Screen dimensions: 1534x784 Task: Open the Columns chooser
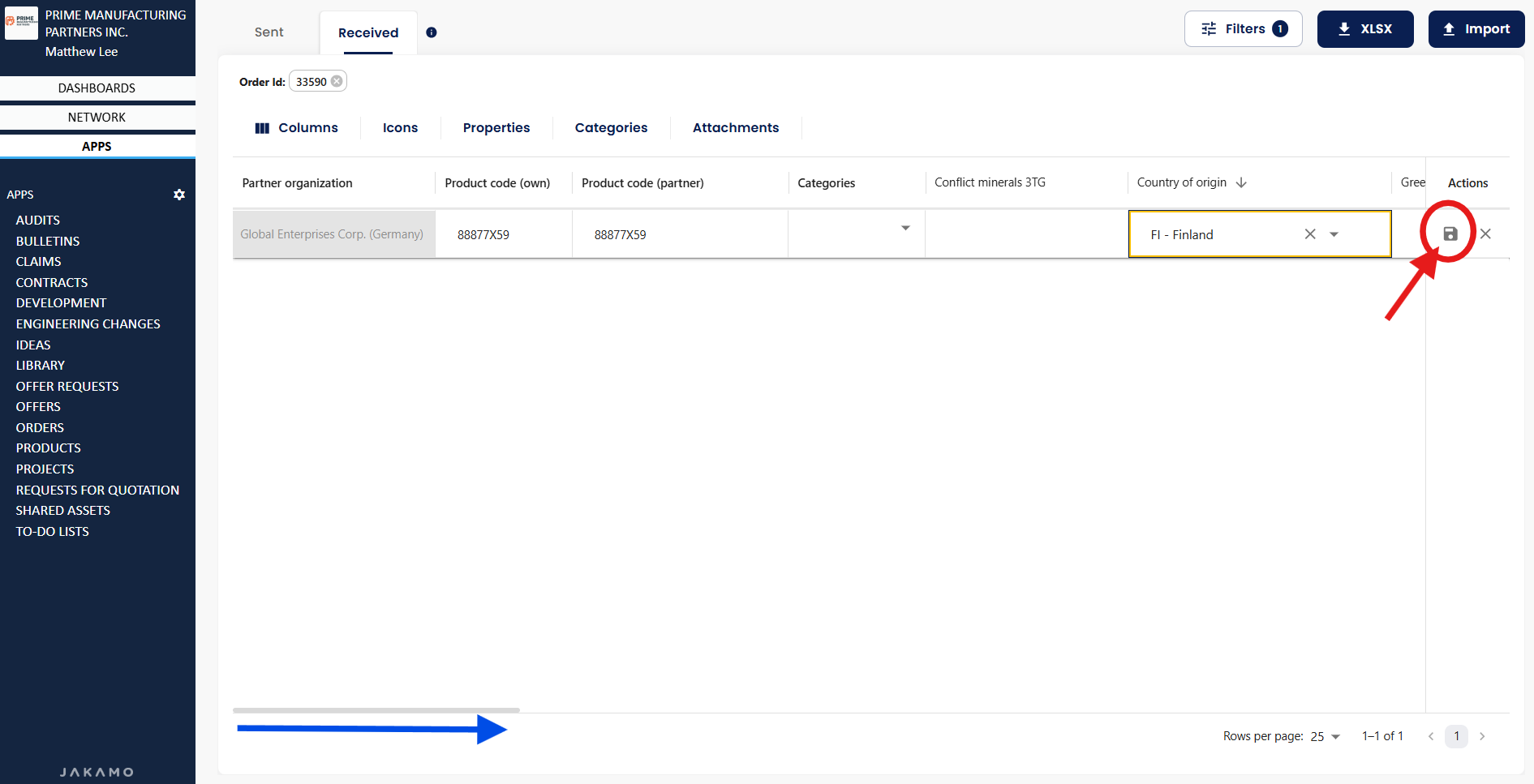pos(296,128)
